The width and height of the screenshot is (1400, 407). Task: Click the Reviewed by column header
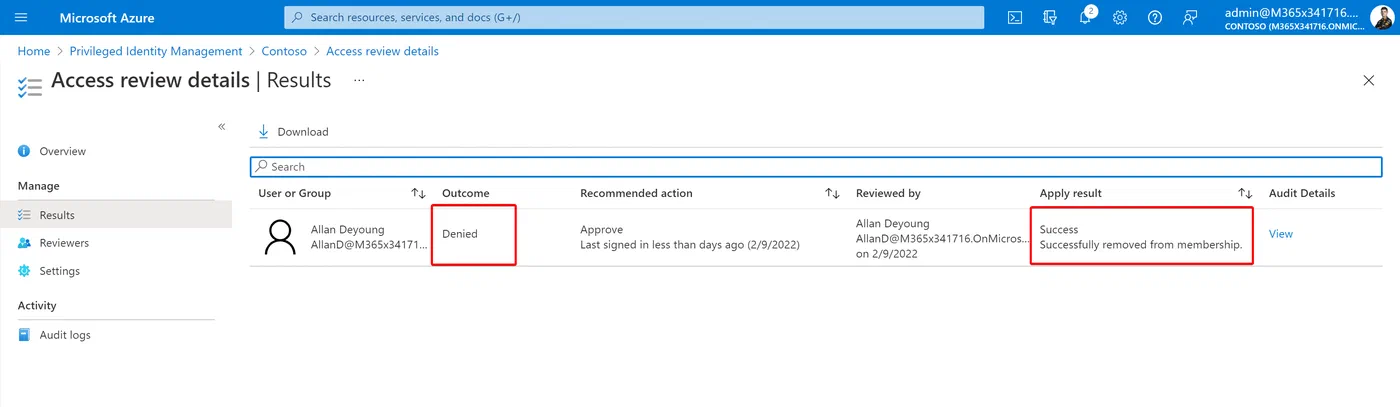click(888, 193)
